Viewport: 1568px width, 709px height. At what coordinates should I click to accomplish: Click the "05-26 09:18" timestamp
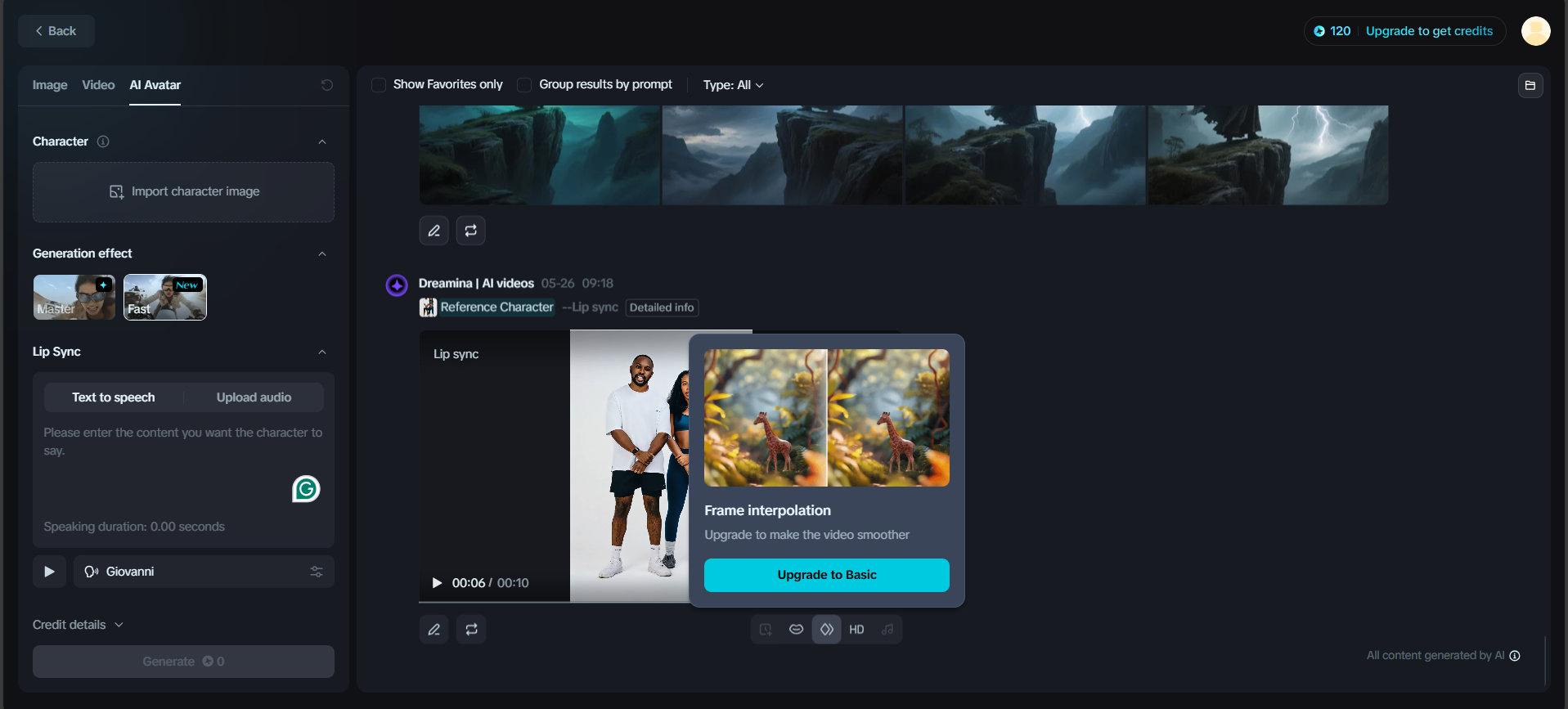coord(577,283)
